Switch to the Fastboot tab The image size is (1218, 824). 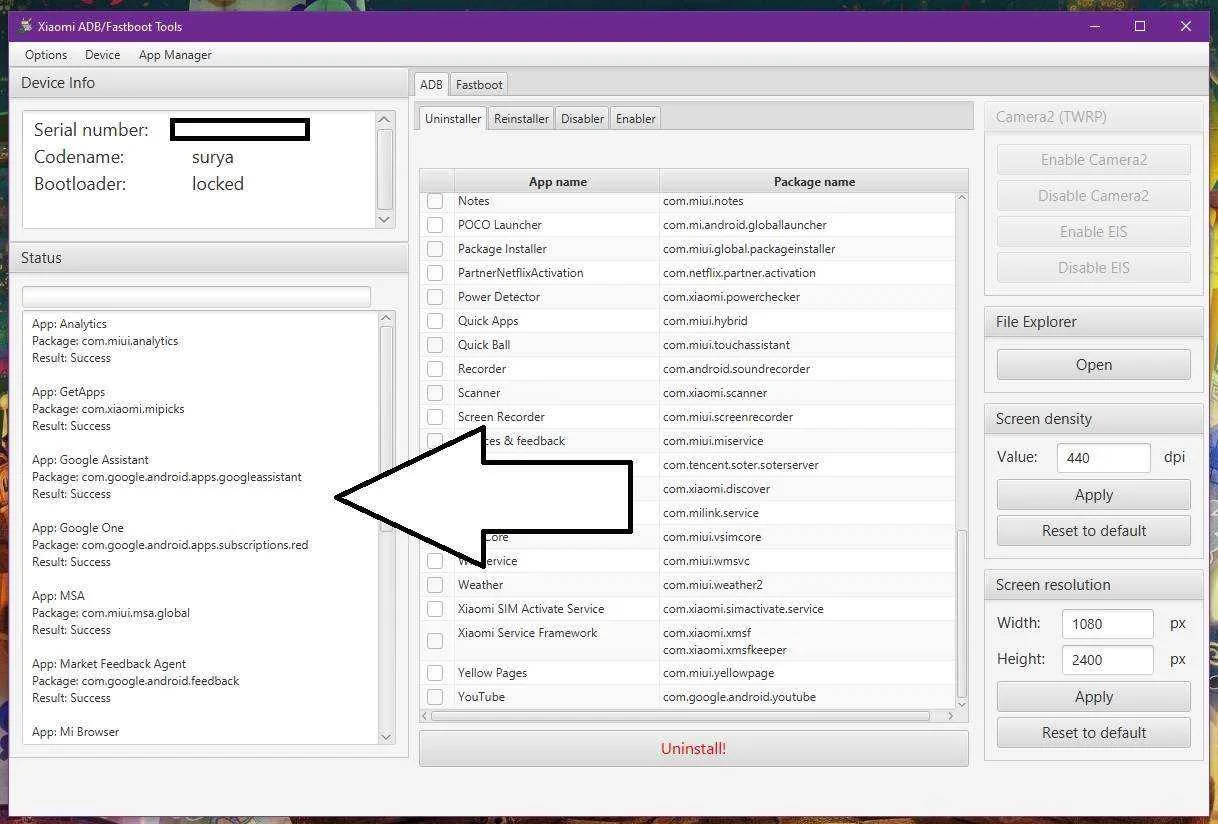click(x=479, y=85)
